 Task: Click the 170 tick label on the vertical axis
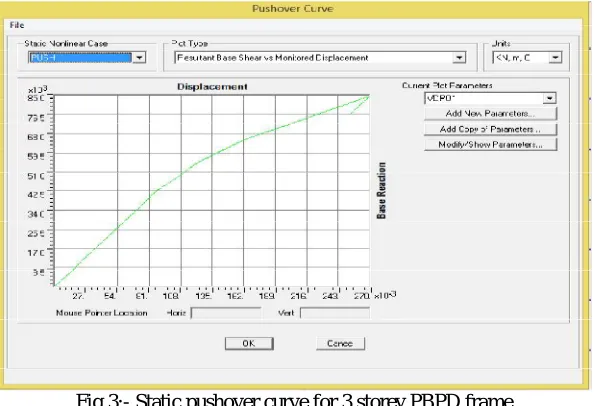click(36, 253)
